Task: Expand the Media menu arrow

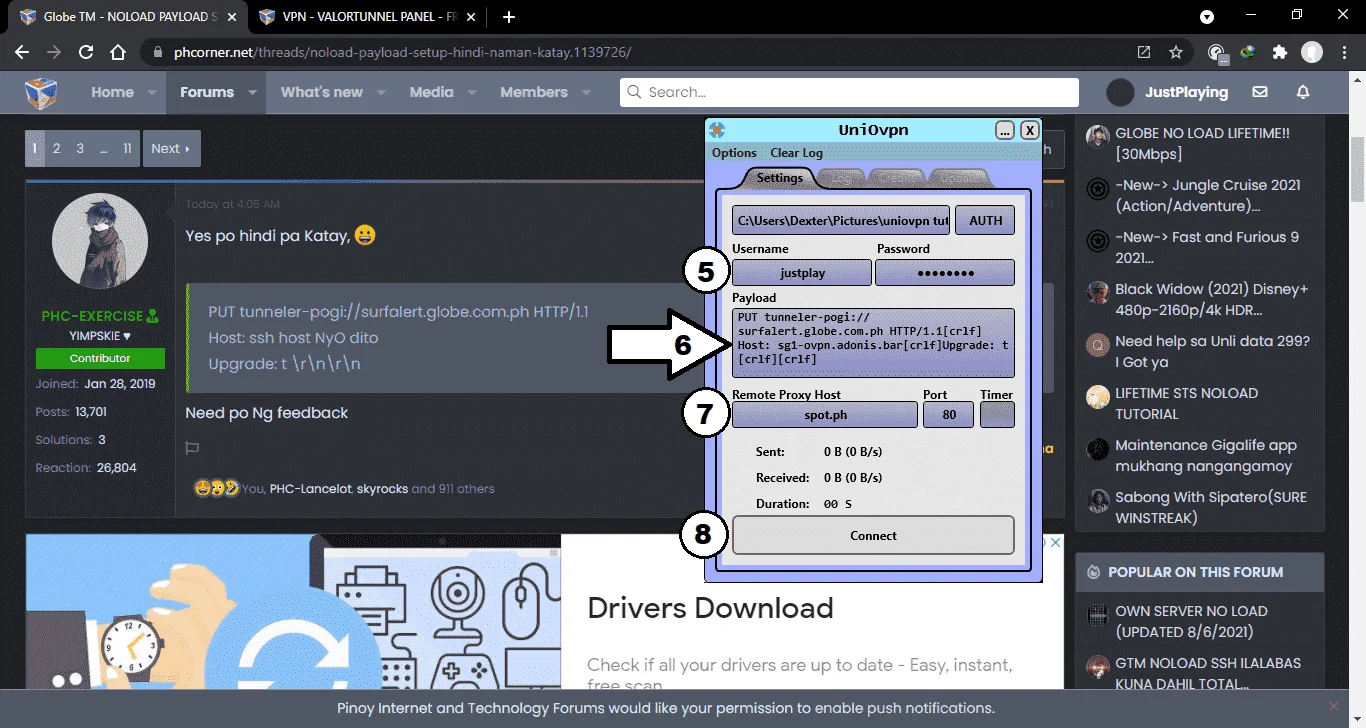Action: (472, 92)
